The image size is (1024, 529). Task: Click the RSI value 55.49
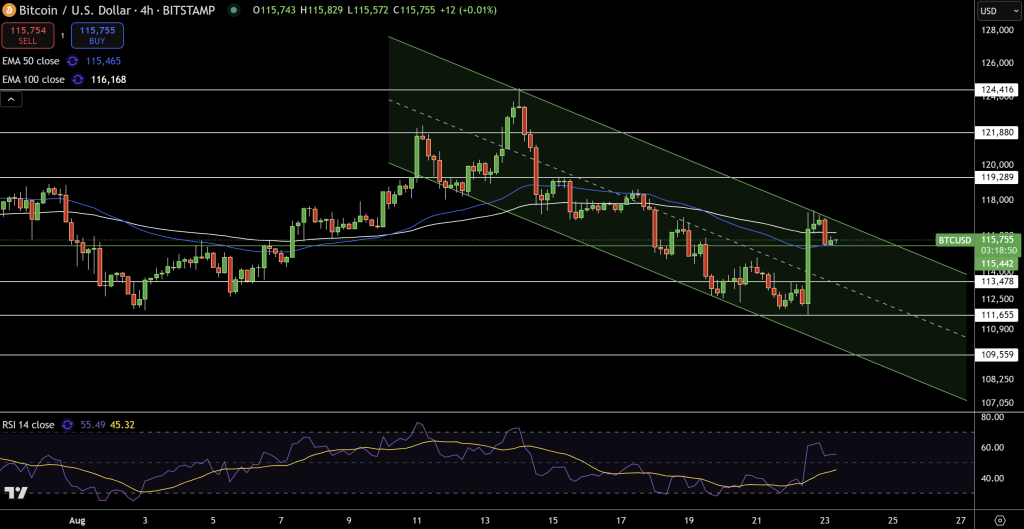pos(91,425)
